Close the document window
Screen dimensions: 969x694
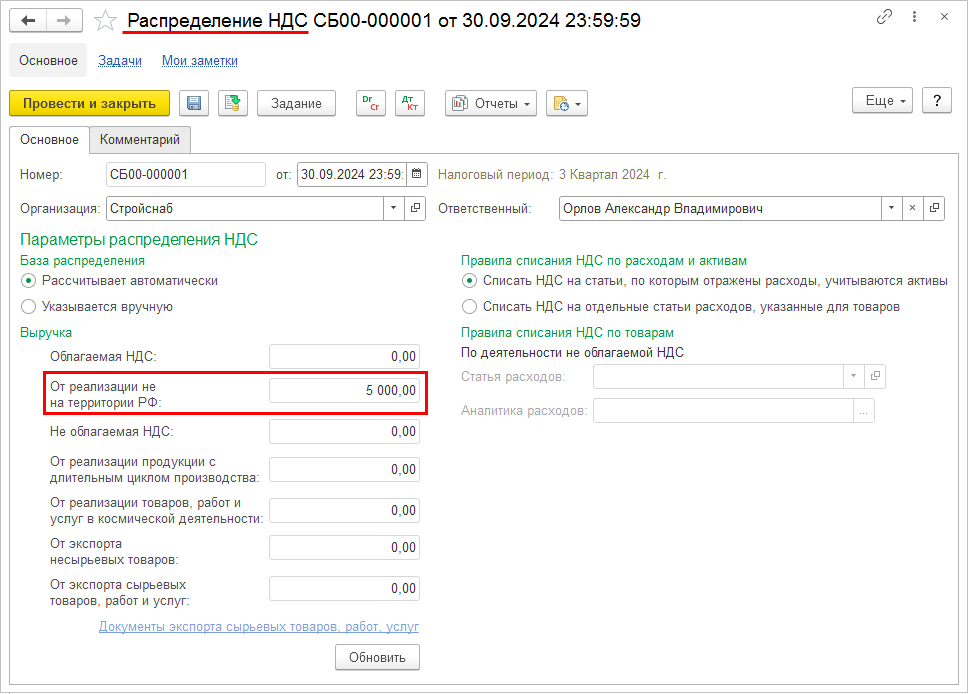(944, 17)
